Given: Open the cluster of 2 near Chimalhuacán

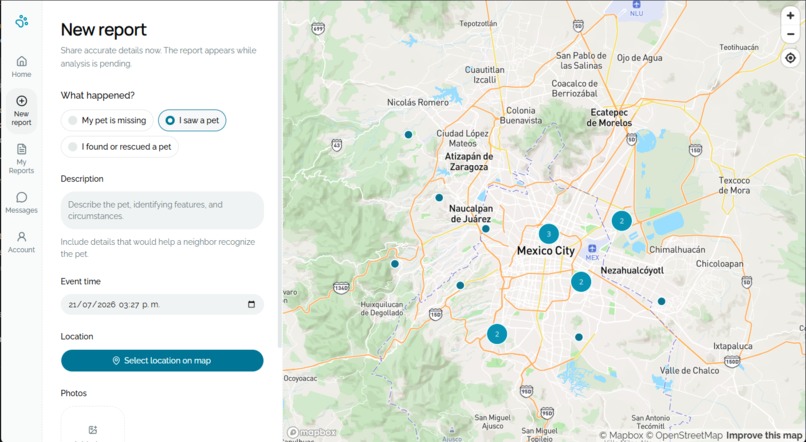Looking at the screenshot, I should click(x=621, y=221).
